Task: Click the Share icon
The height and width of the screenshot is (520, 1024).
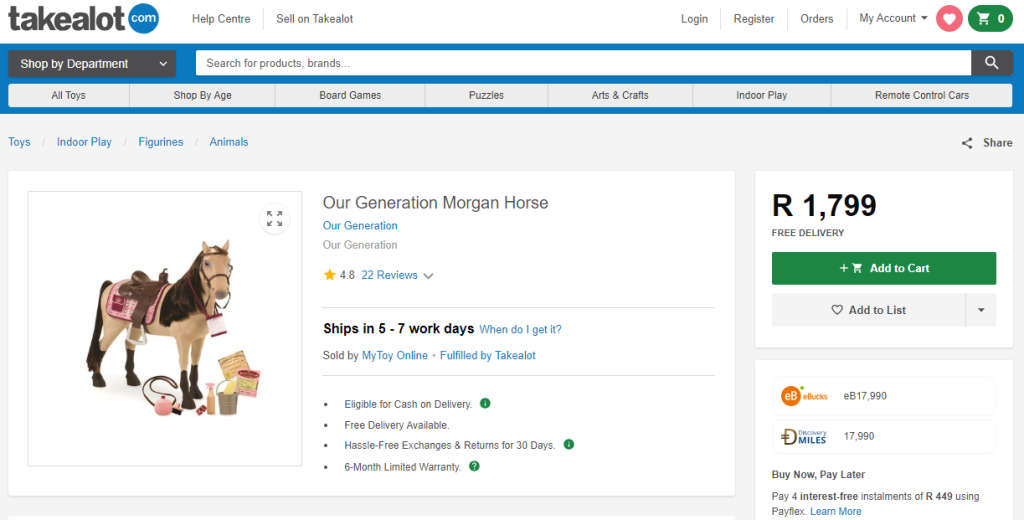Action: [967, 143]
